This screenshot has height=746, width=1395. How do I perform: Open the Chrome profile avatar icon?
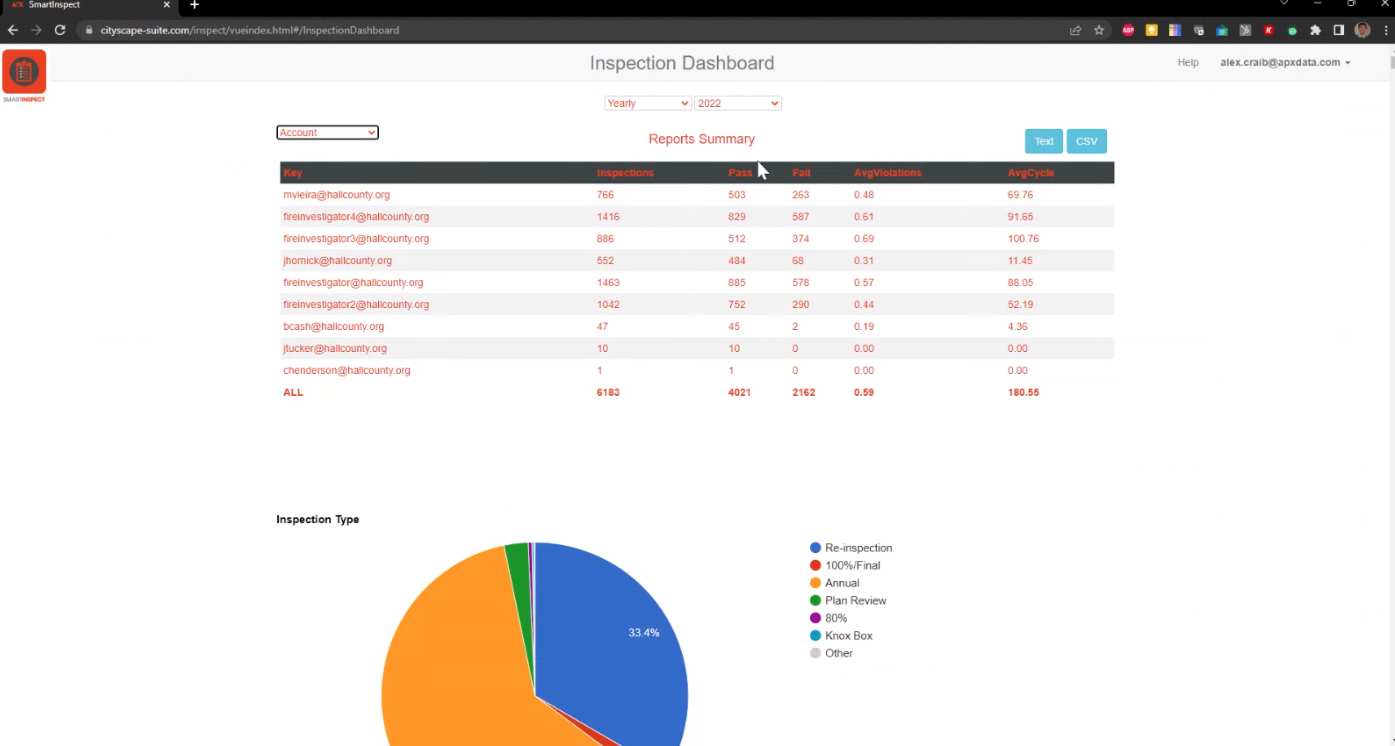[x=1362, y=30]
